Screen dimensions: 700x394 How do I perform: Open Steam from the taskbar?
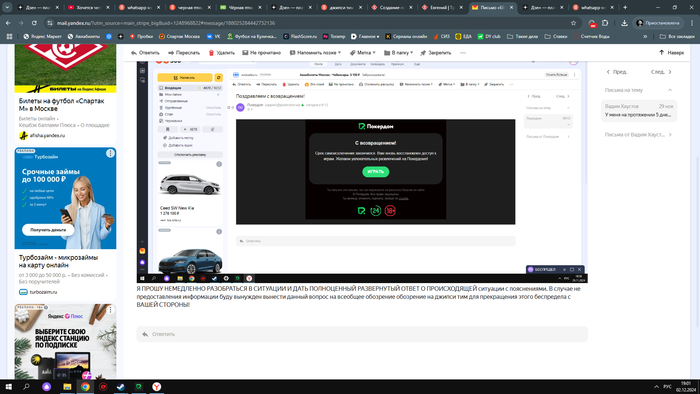[121, 387]
